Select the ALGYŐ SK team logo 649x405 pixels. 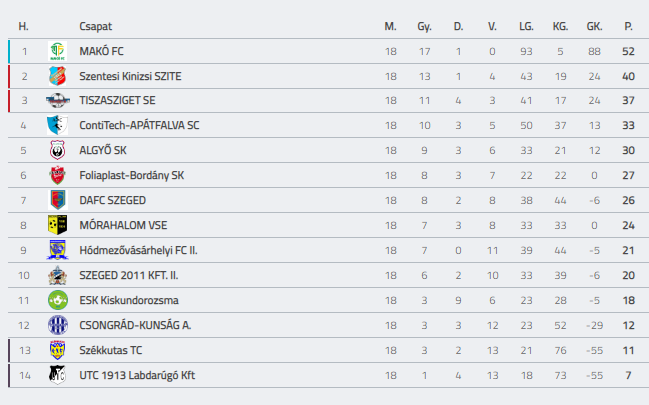58,150
